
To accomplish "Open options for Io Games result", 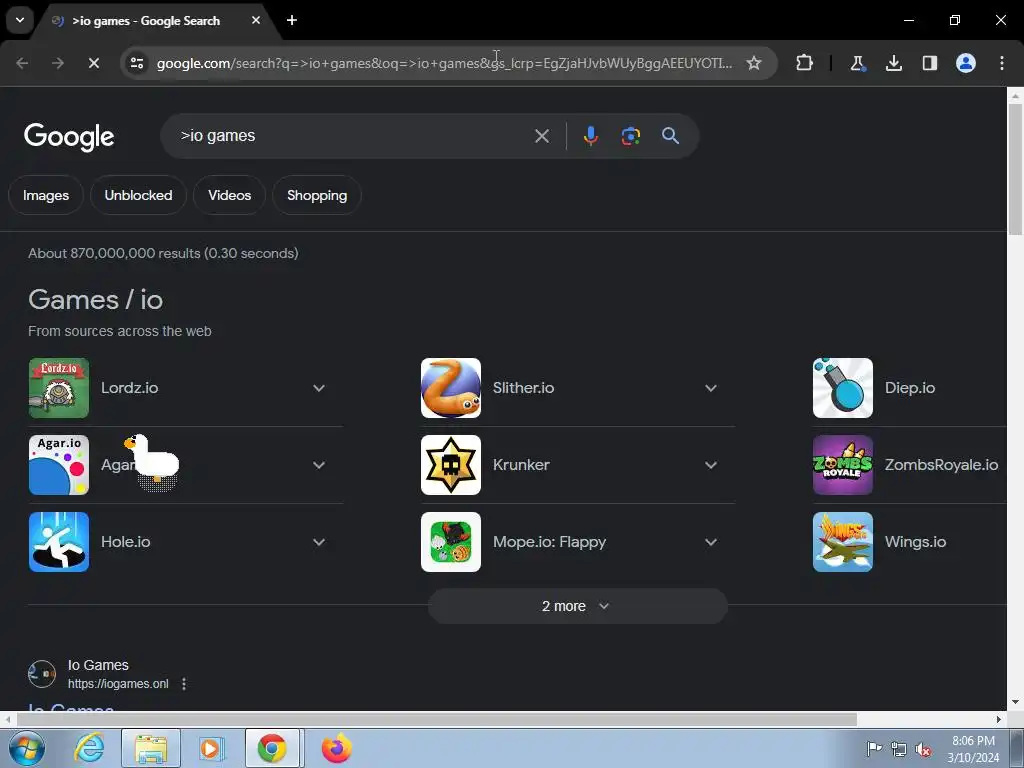I will [x=184, y=684].
